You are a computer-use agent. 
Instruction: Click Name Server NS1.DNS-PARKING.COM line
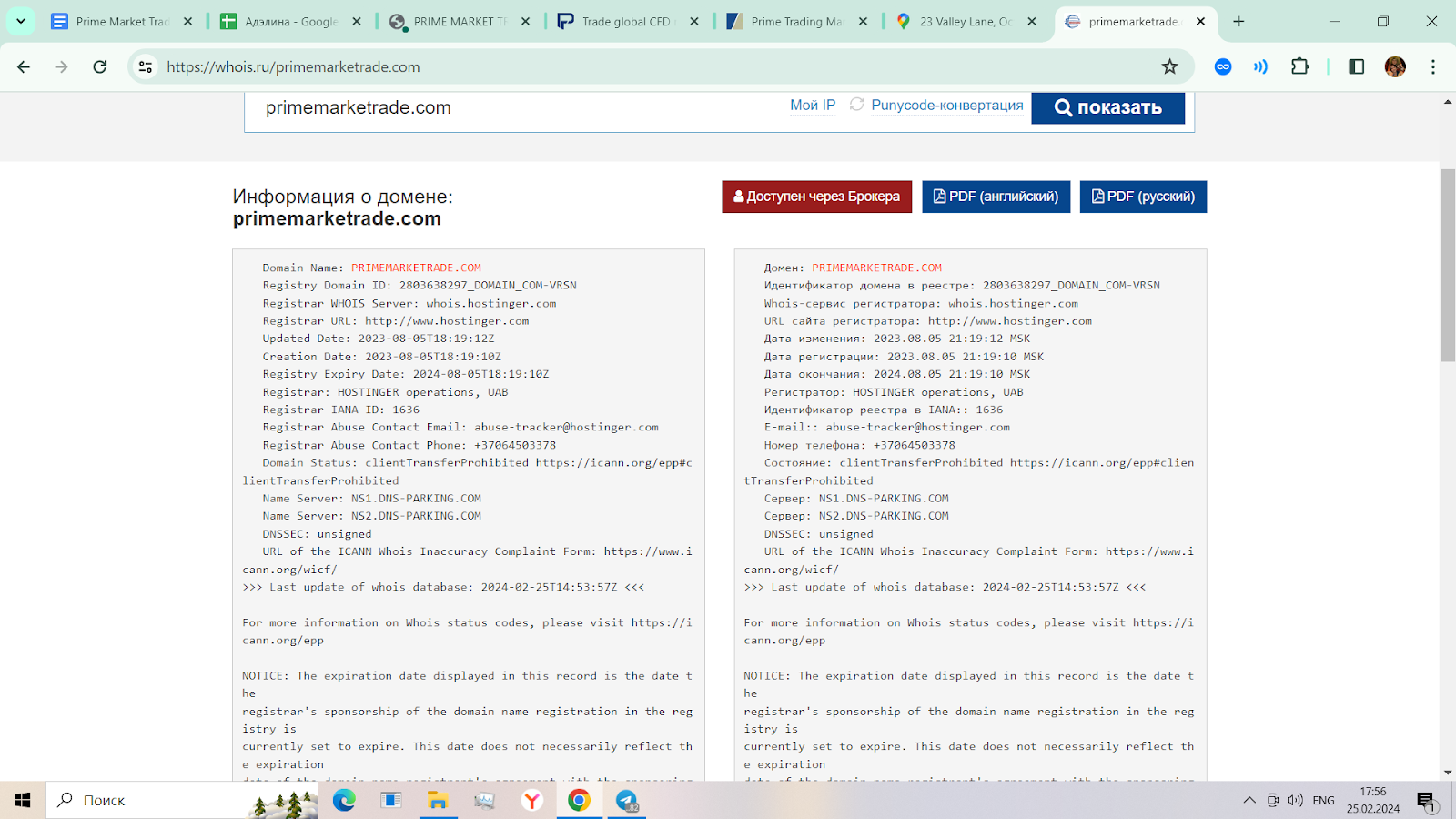click(372, 499)
